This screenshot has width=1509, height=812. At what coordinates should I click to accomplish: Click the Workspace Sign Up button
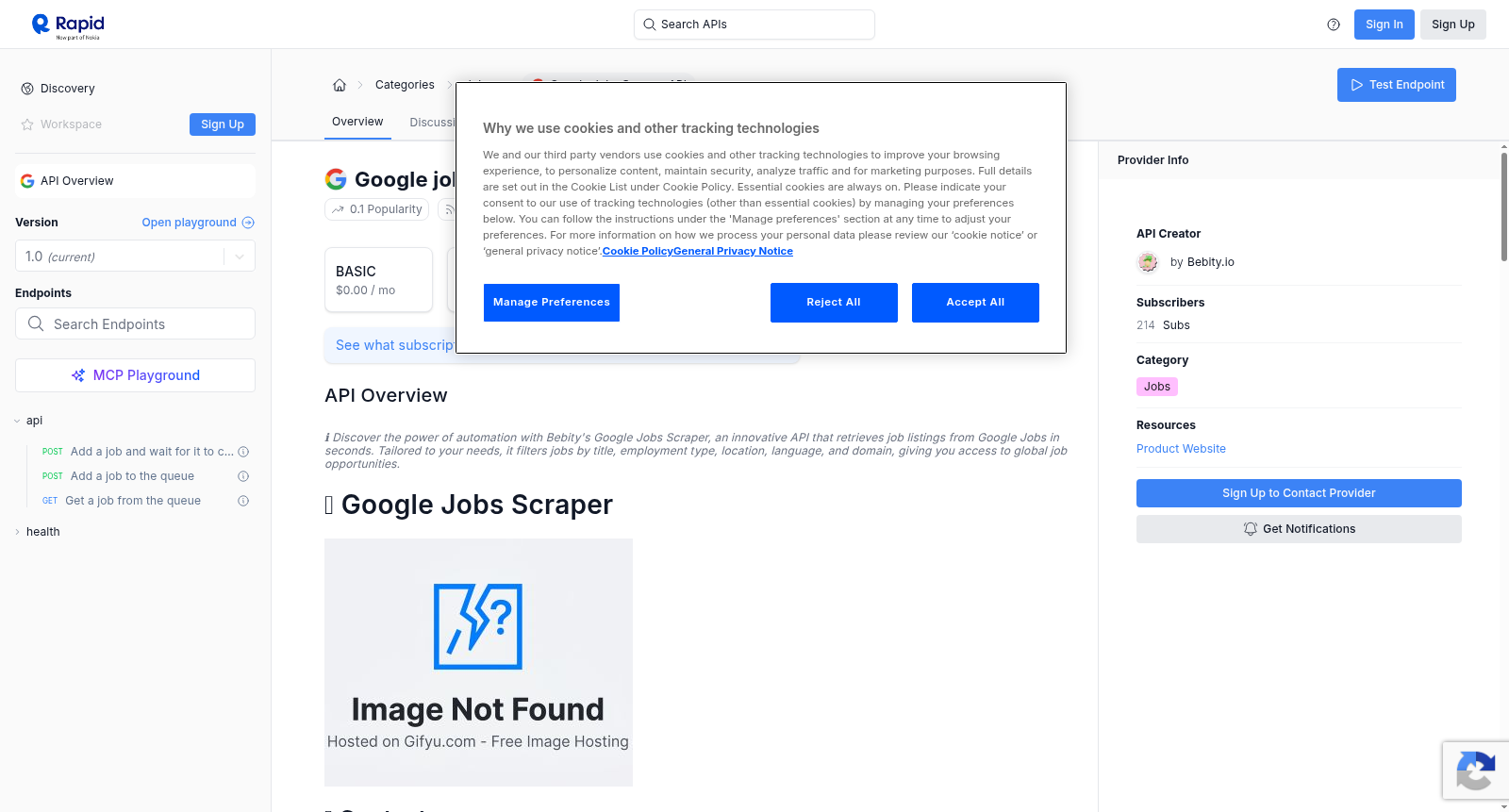(x=223, y=124)
